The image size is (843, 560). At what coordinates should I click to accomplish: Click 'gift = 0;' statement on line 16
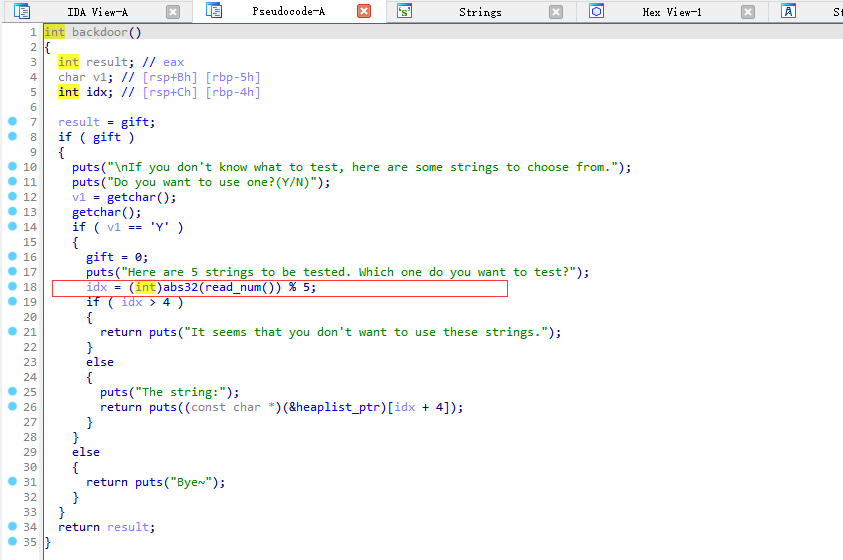117,257
